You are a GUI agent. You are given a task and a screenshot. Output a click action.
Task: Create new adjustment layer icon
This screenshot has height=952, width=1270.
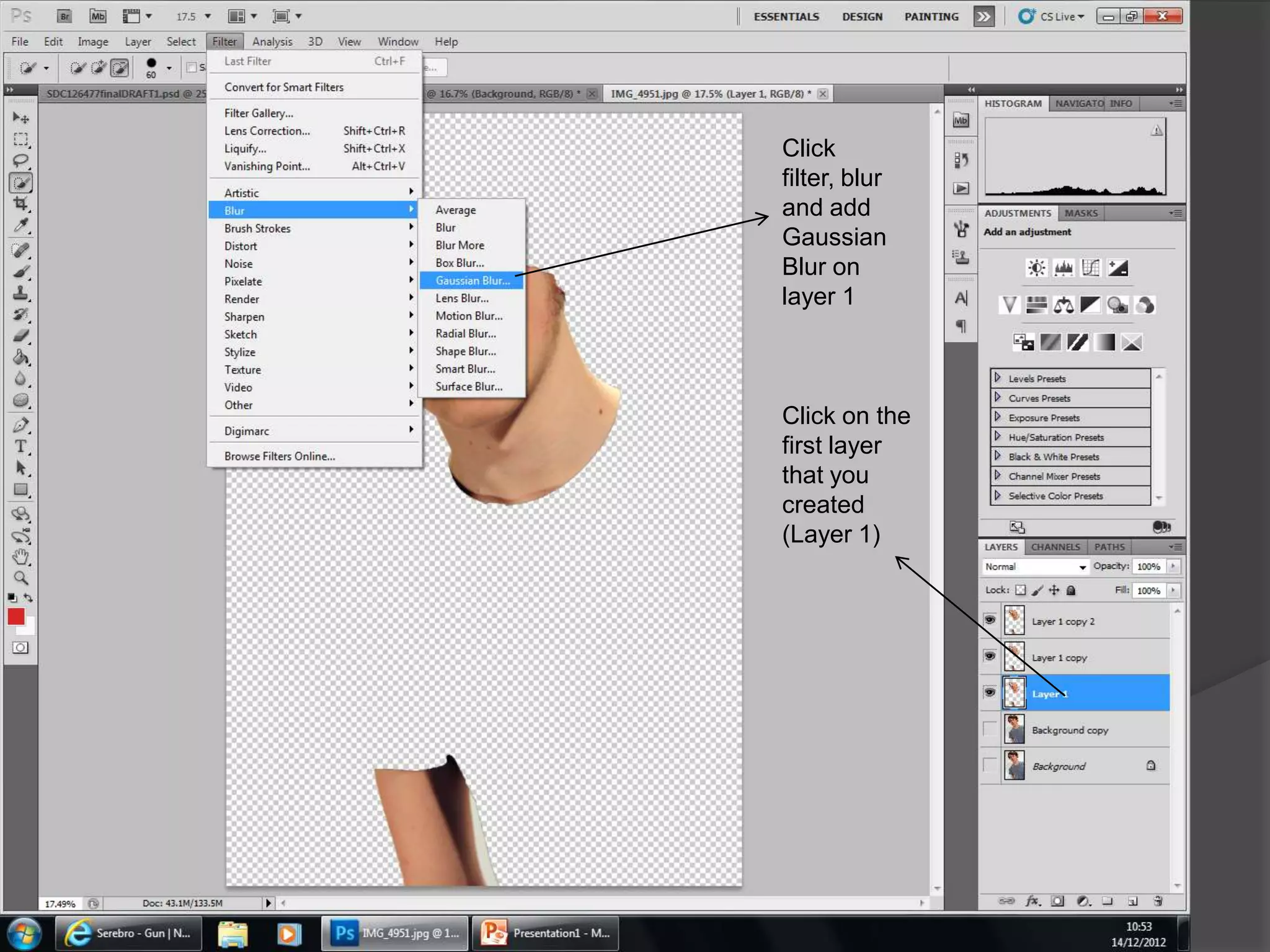(1083, 901)
